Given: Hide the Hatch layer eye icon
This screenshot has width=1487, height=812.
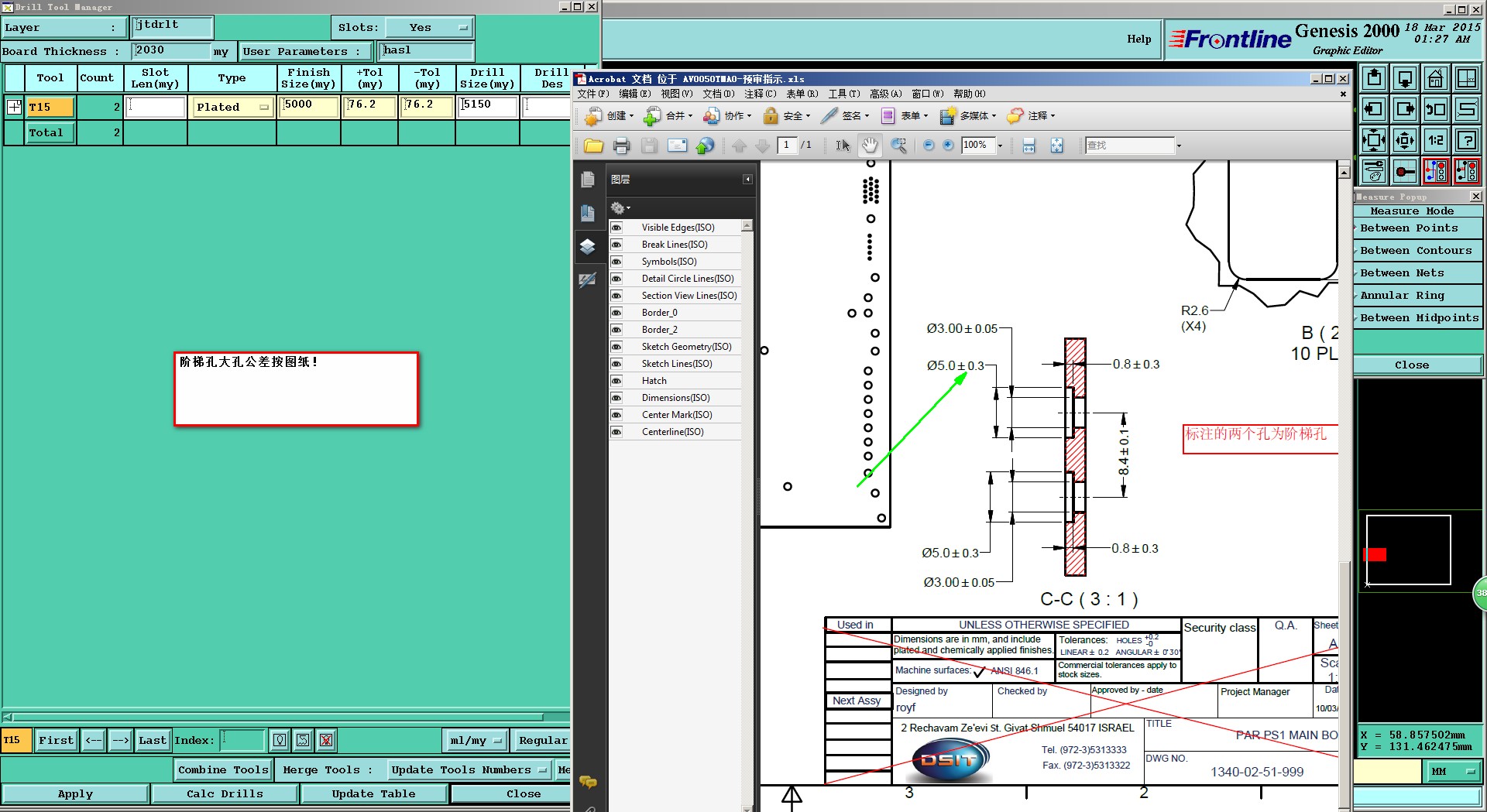Looking at the screenshot, I should point(616,381).
